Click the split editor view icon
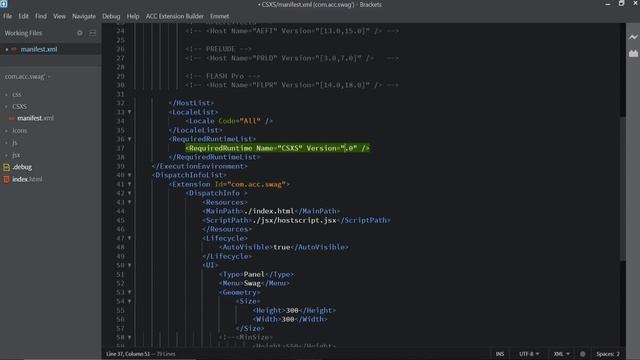 click(93, 33)
